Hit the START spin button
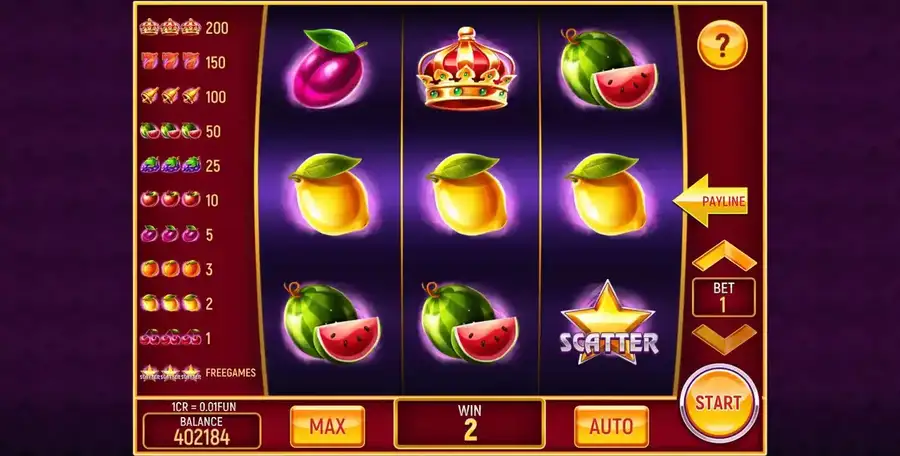The width and height of the screenshot is (900, 456). (x=719, y=403)
